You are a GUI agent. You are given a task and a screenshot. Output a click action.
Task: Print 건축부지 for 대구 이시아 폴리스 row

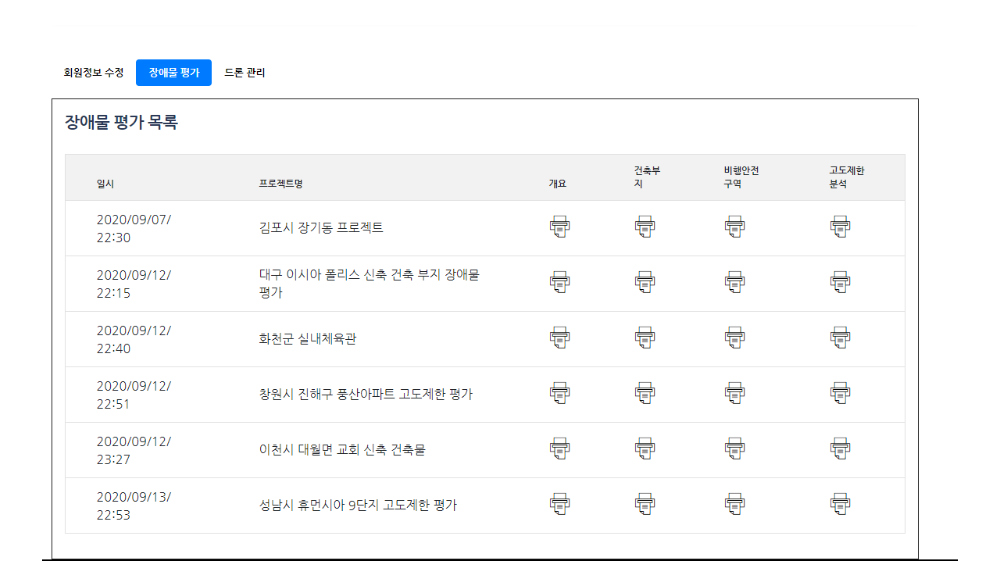tap(645, 282)
